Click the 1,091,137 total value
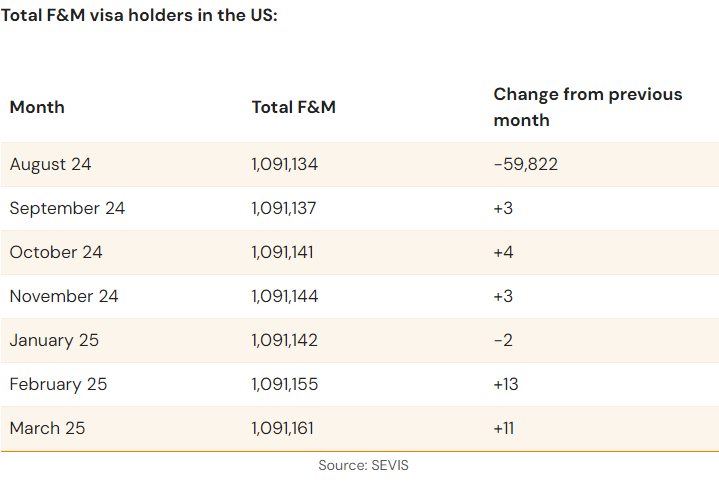The height and width of the screenshot is (486, 719). tap(284, 208)
